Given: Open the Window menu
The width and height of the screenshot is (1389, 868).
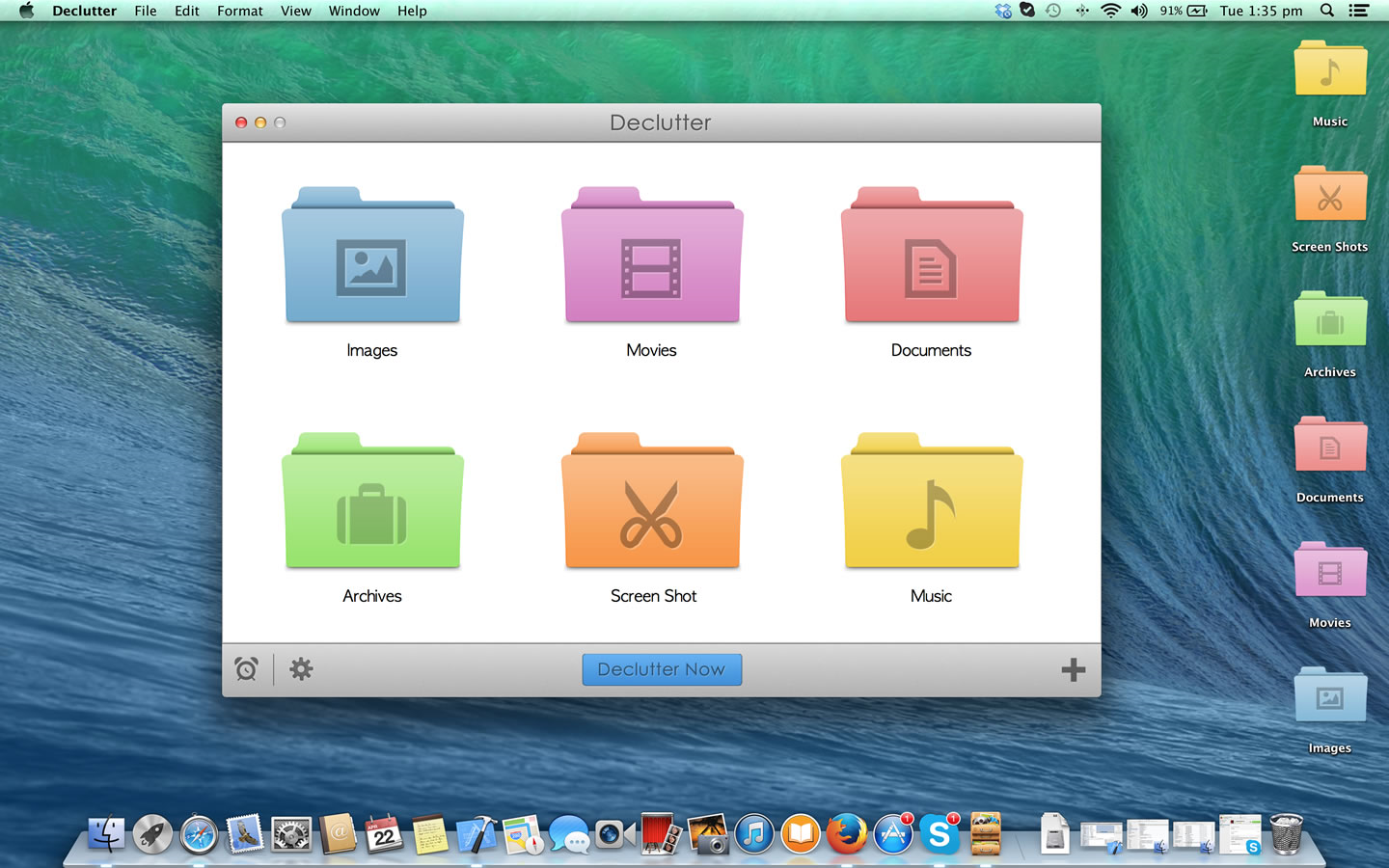Looking at the screenshot, I should (x=354, y=11).
